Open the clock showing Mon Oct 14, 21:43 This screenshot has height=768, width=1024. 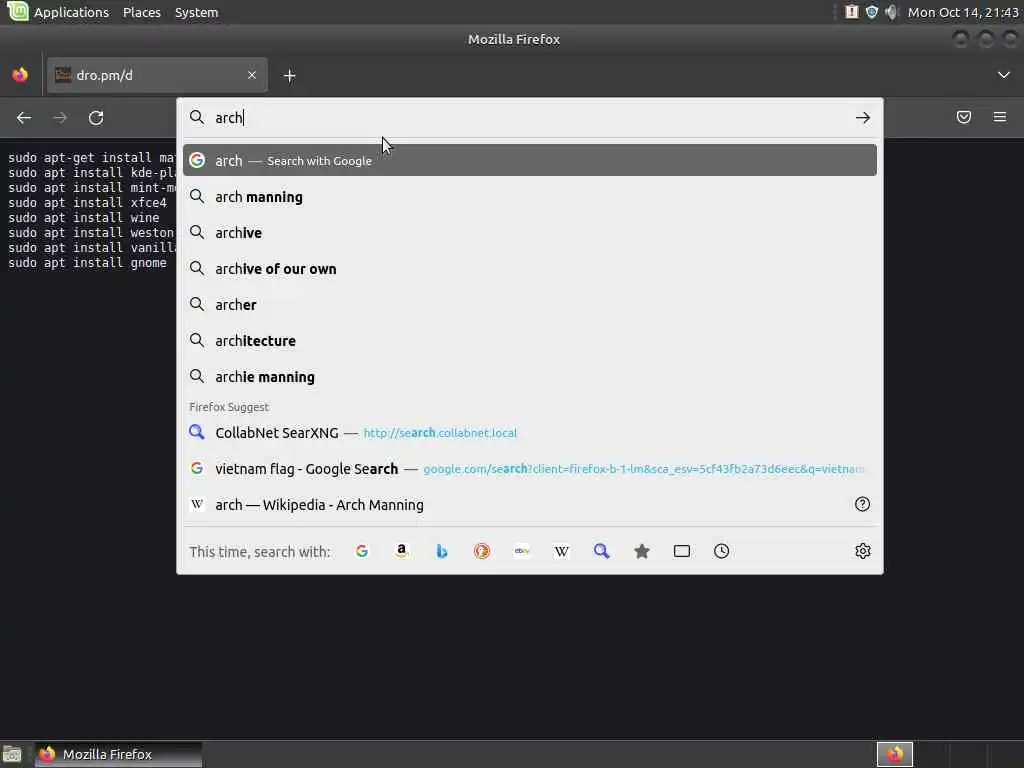(x=963, y=12)
